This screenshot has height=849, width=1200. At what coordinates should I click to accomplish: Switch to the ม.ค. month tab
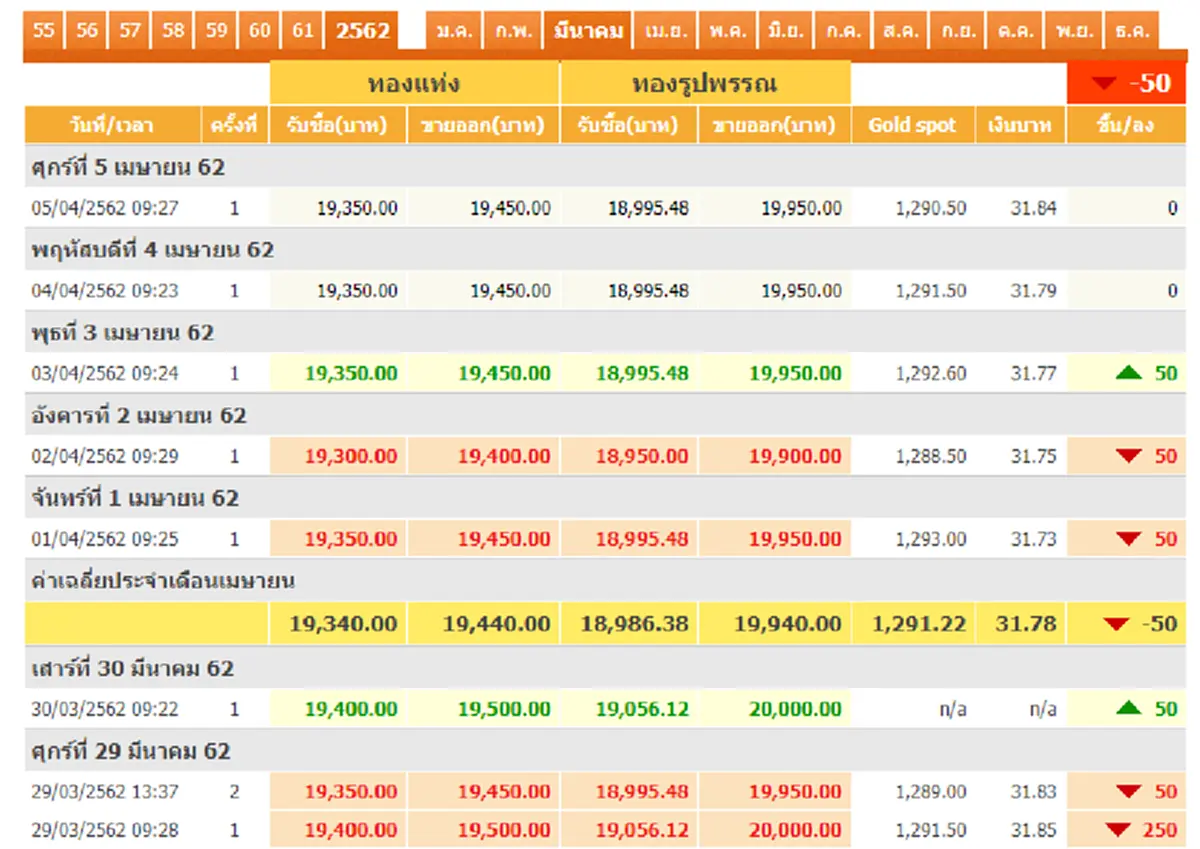click(x=455, y=31)
